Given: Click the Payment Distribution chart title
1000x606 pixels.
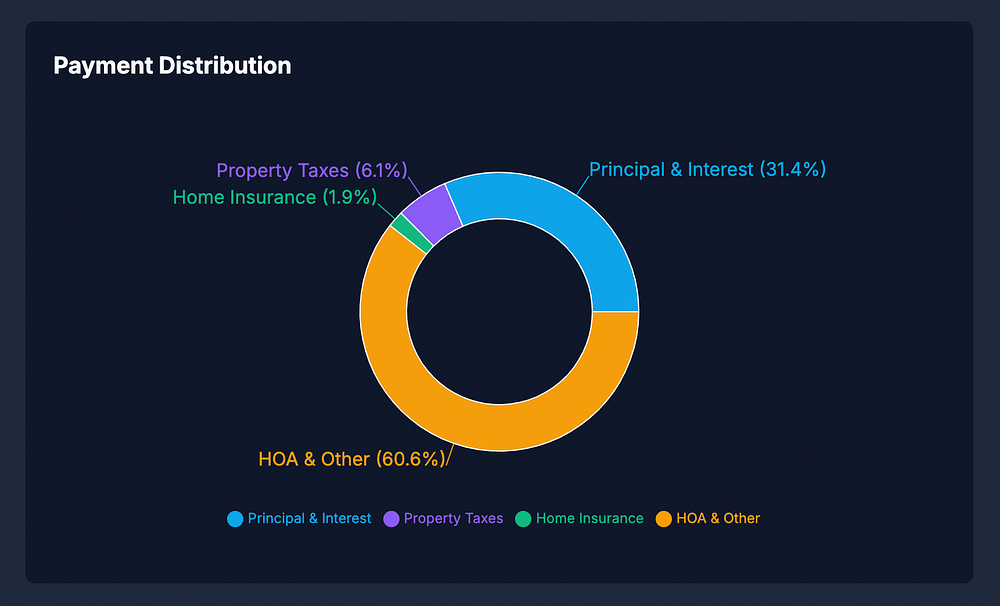Looking at the screenshot, I should (x=172, y=66).
